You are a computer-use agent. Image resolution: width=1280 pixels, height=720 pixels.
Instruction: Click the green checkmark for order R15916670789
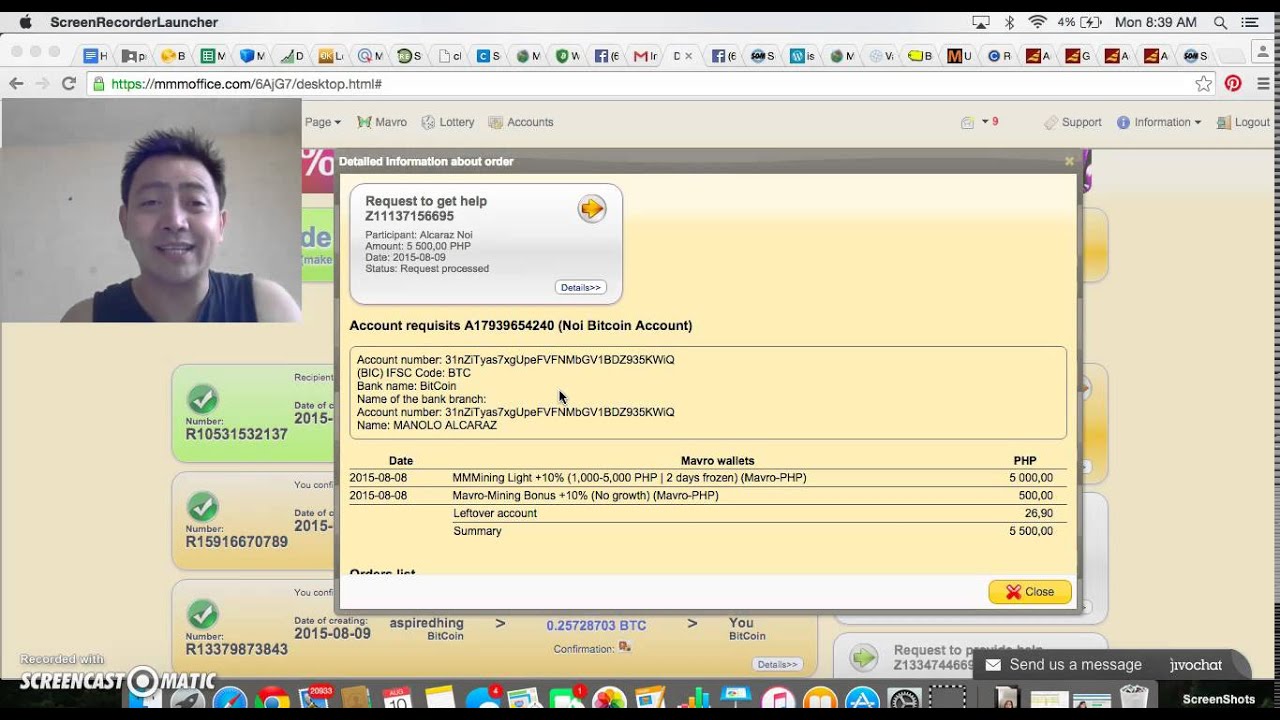pos(203,507)
